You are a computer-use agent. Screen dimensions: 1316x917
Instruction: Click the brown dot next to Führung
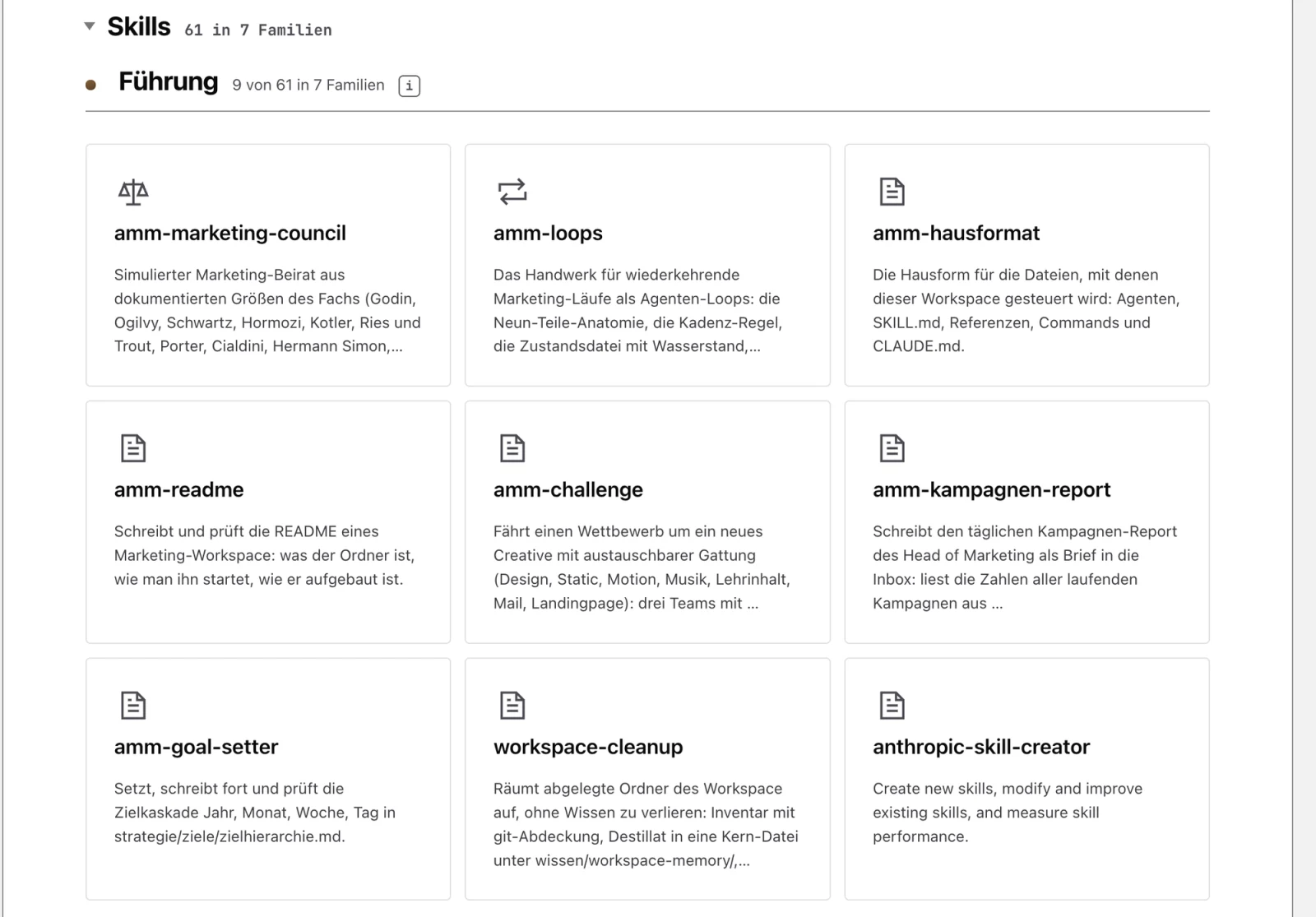point(91,85)
